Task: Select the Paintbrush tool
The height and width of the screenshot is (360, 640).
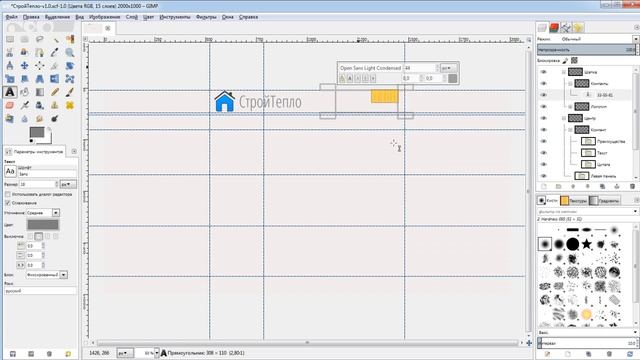Action: (x=70, y=92)
